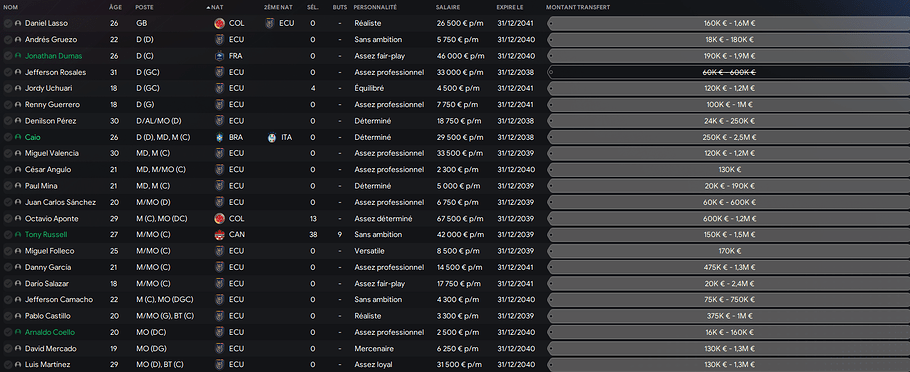Click the person icon beside Andrés Gruezo

point(18,40)
